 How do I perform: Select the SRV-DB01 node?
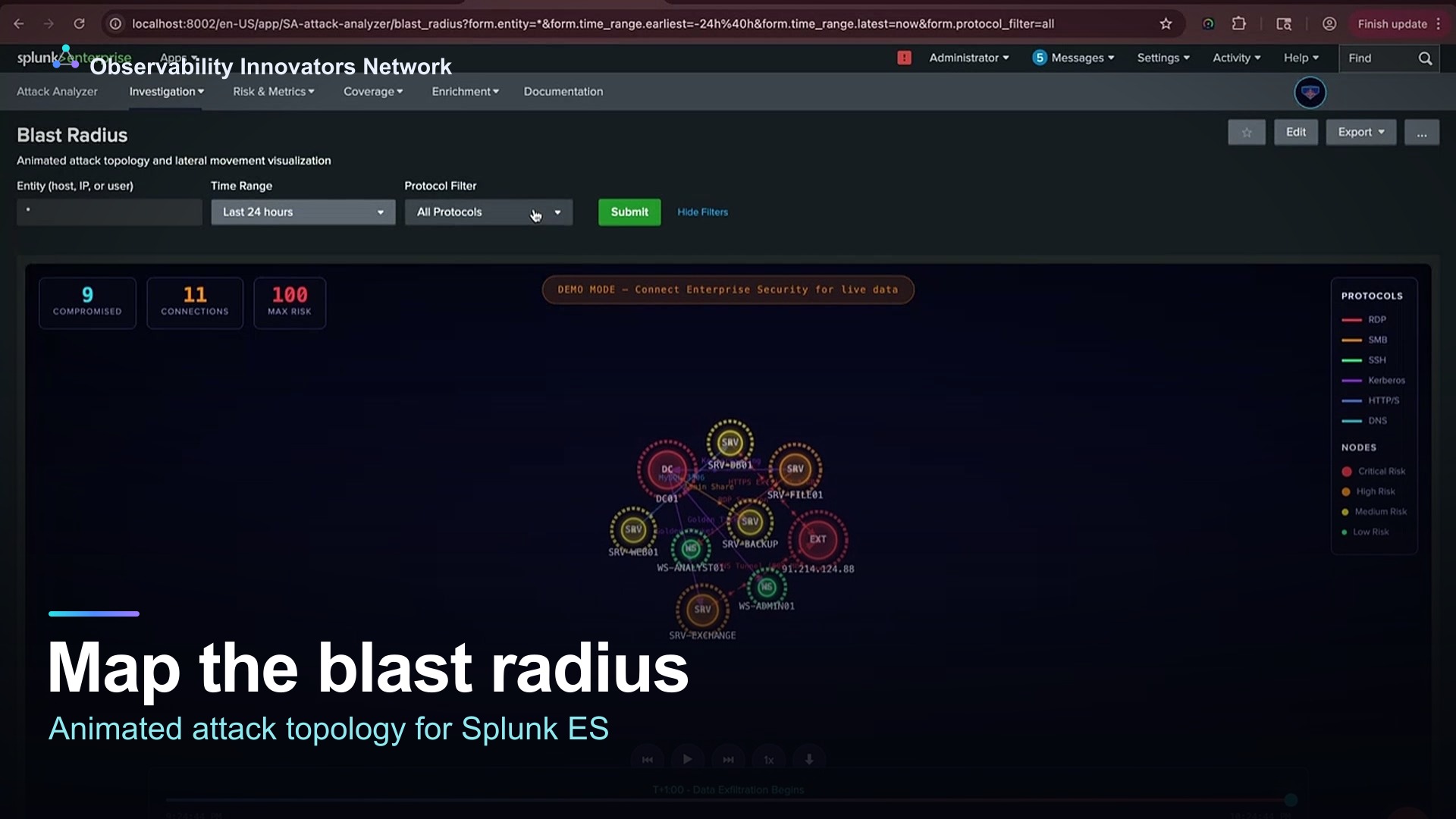pos(730,442)
